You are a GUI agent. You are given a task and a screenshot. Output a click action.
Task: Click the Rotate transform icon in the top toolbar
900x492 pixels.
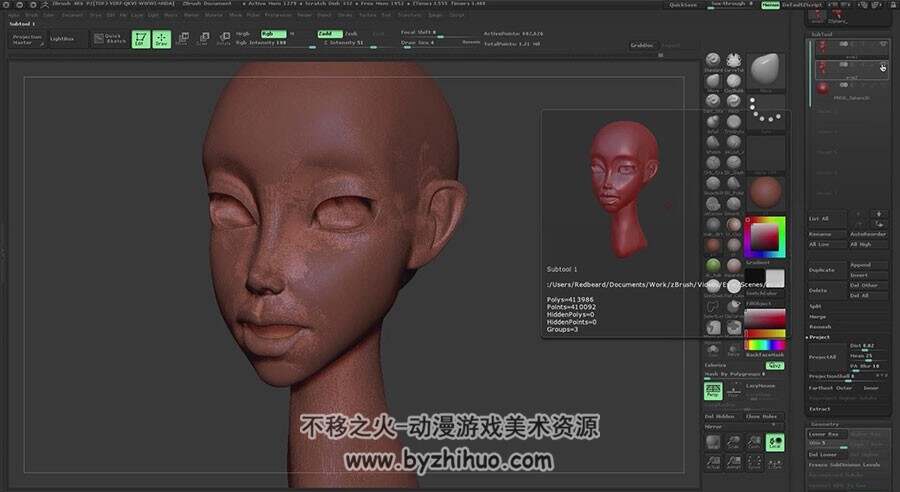224,39
